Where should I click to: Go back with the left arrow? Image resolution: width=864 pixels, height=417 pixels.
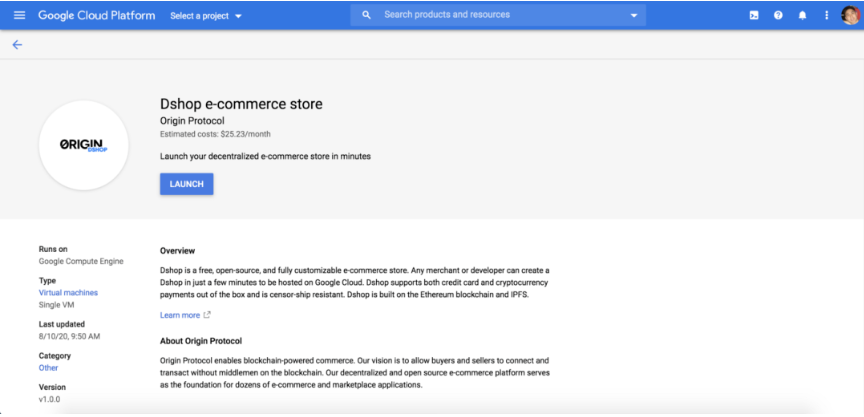click(18, 45)
